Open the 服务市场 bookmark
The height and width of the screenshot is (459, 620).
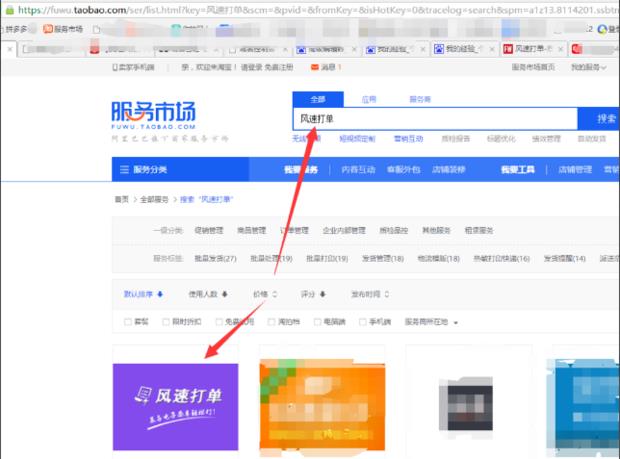(x=63, y=29)
